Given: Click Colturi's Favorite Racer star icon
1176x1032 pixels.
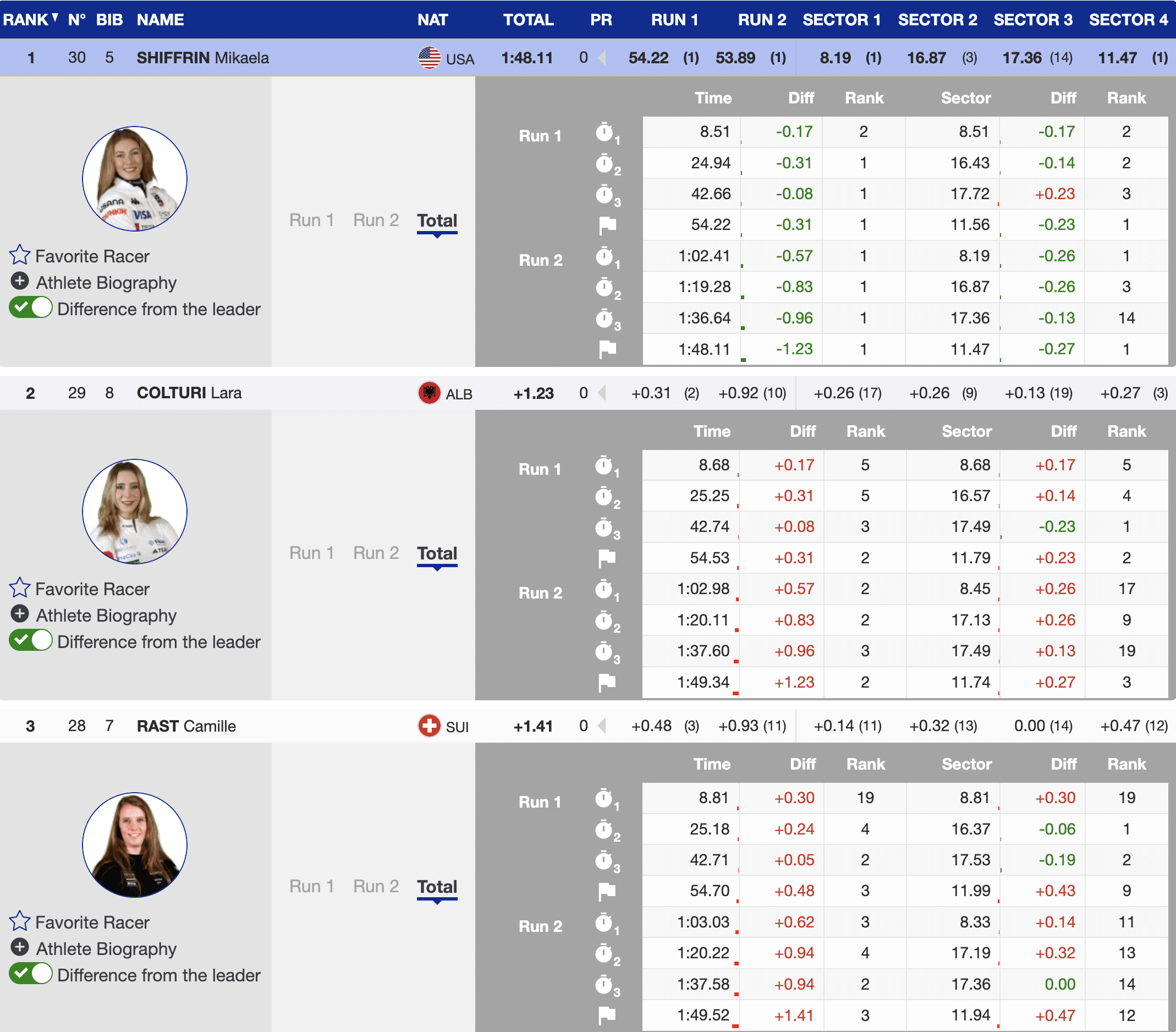Looking at the screenshot, I should [20, 588].
